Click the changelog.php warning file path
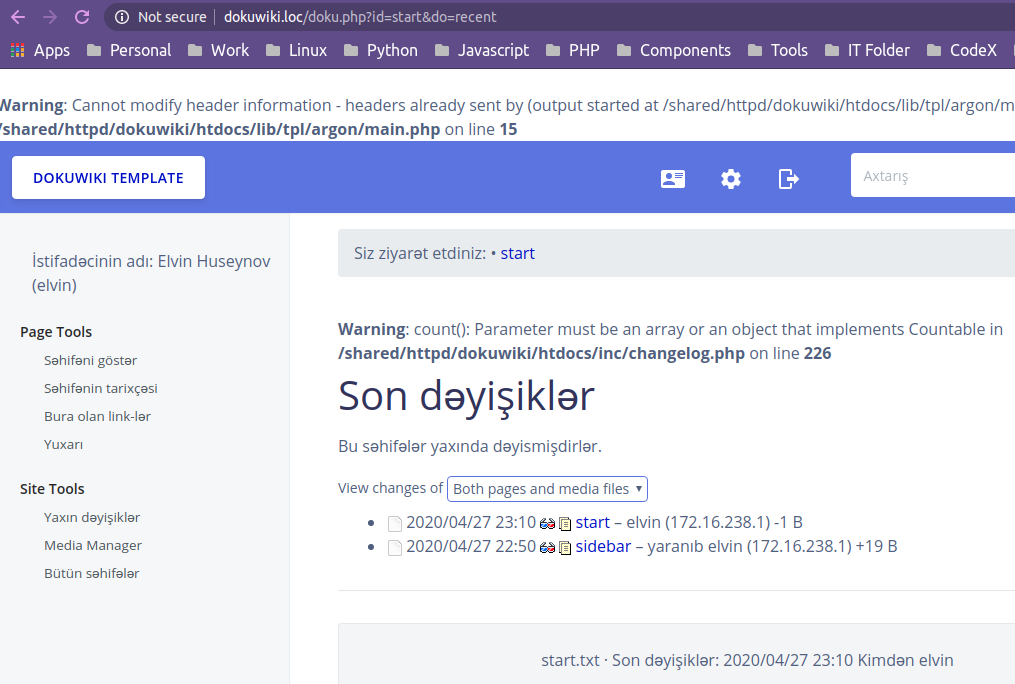Image resolution: width=1015 pixels, height=684 pixels. click(x=541, y=353)
